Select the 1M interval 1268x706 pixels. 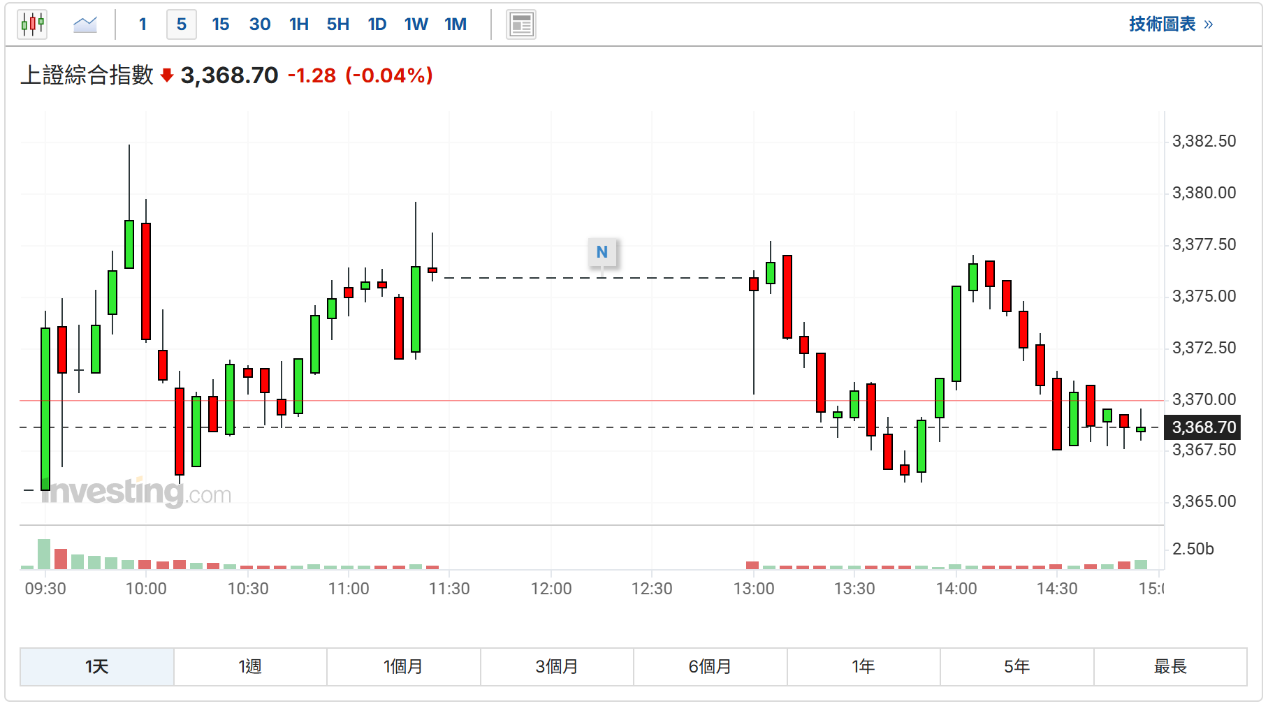pyautogui.click(x=456, y=24)
